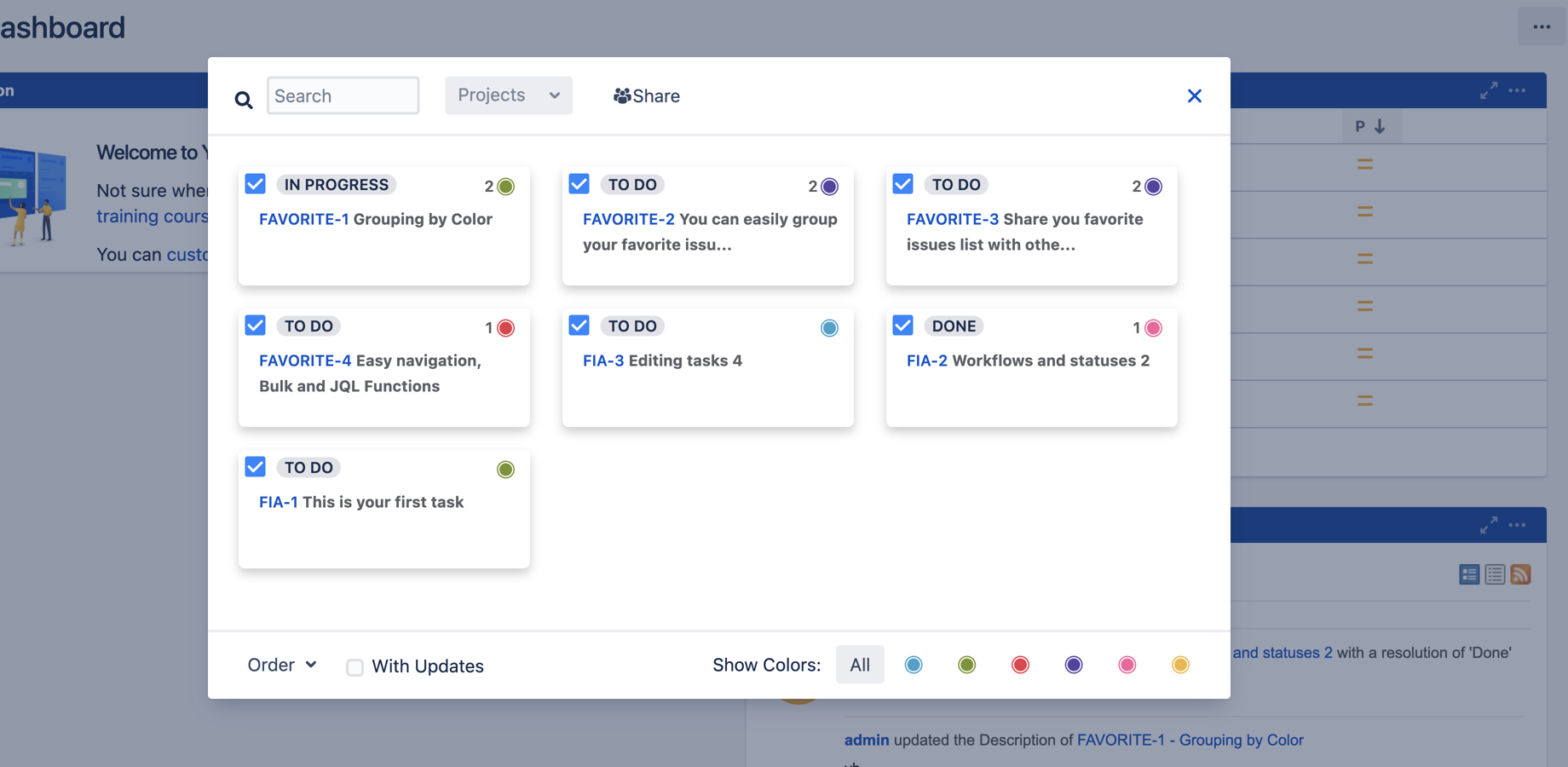Switch activity feed to card view
Viewport: 1568px width, 767px height.
(1469, 574)
